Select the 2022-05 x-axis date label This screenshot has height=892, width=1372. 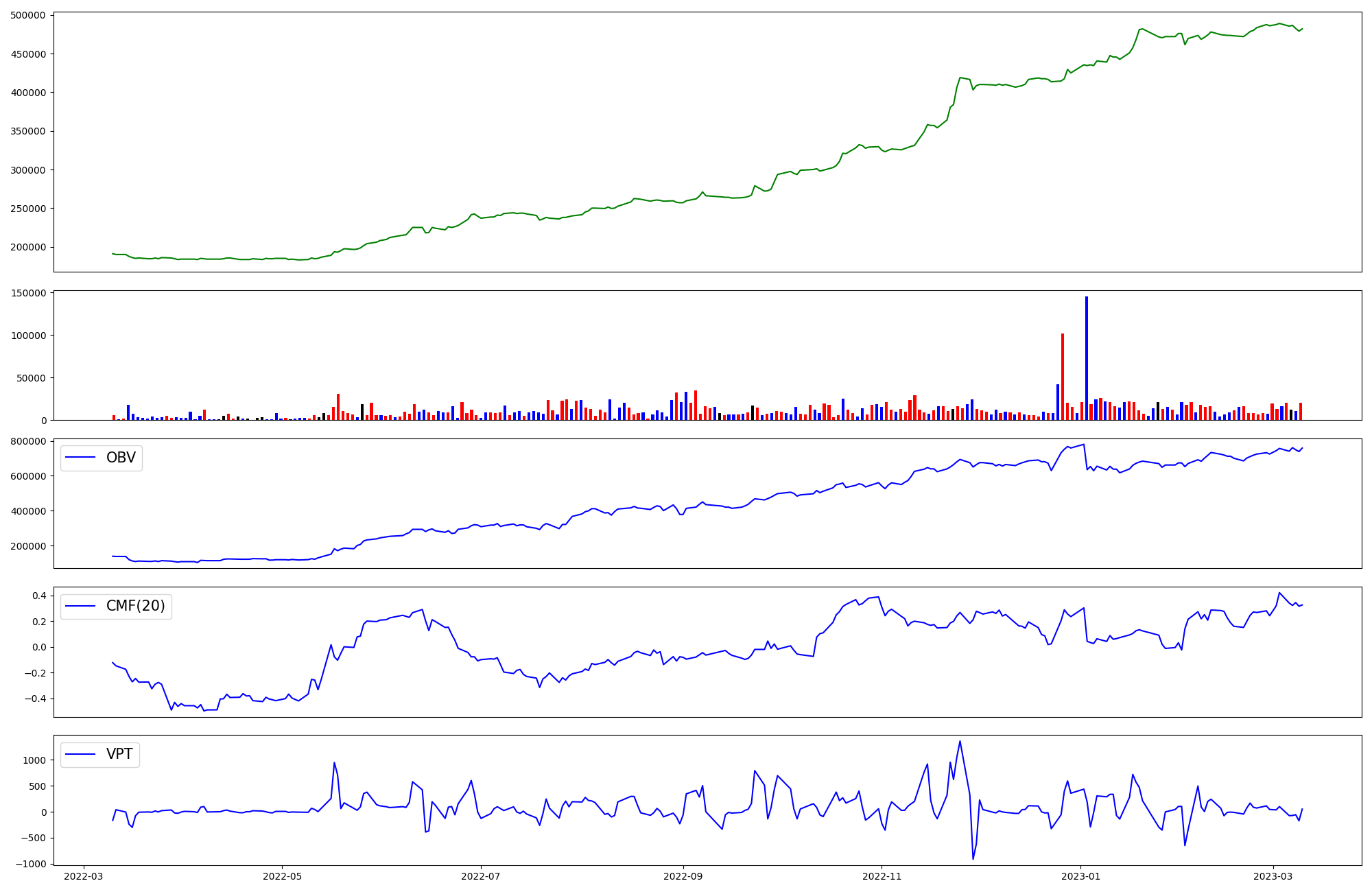282,876
